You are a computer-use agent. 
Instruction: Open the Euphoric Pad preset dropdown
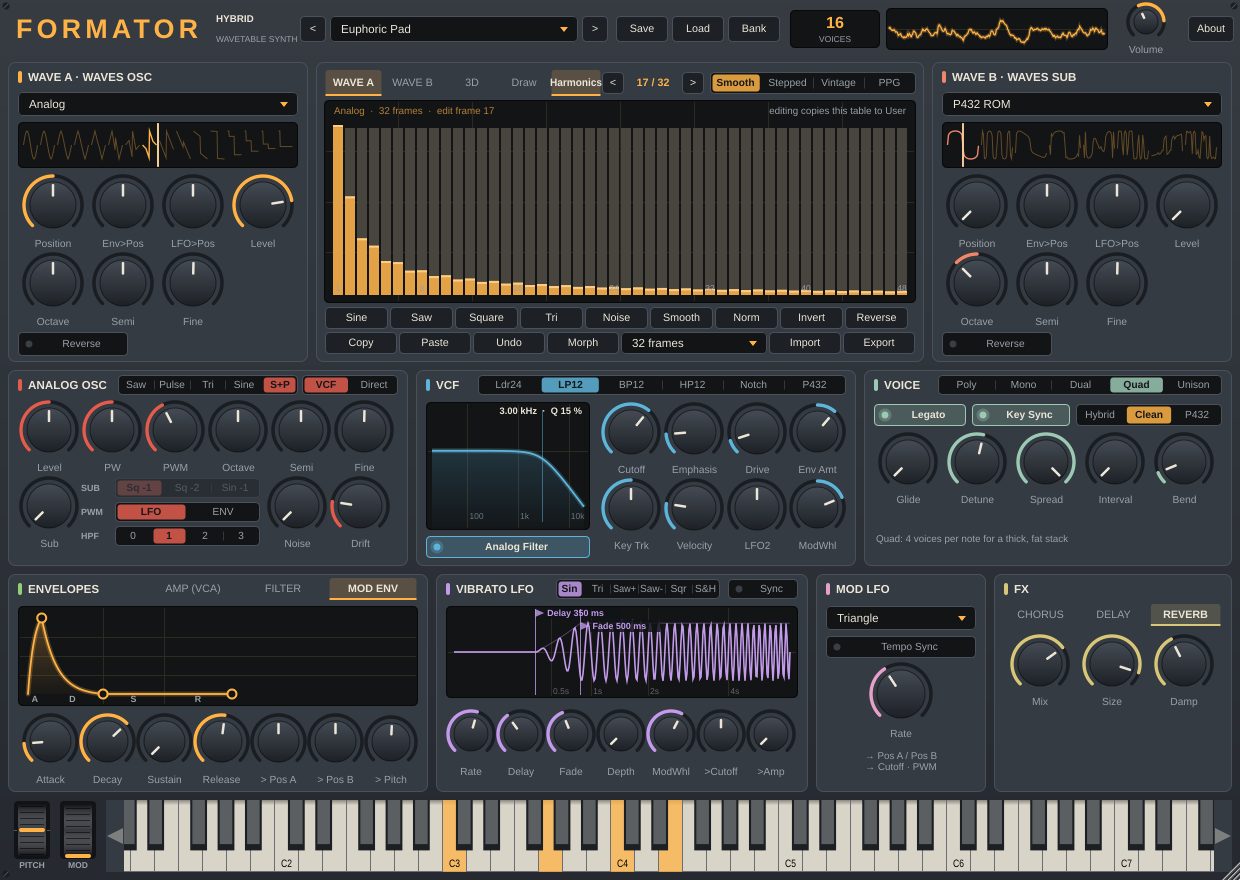click(x=454, y=29)
